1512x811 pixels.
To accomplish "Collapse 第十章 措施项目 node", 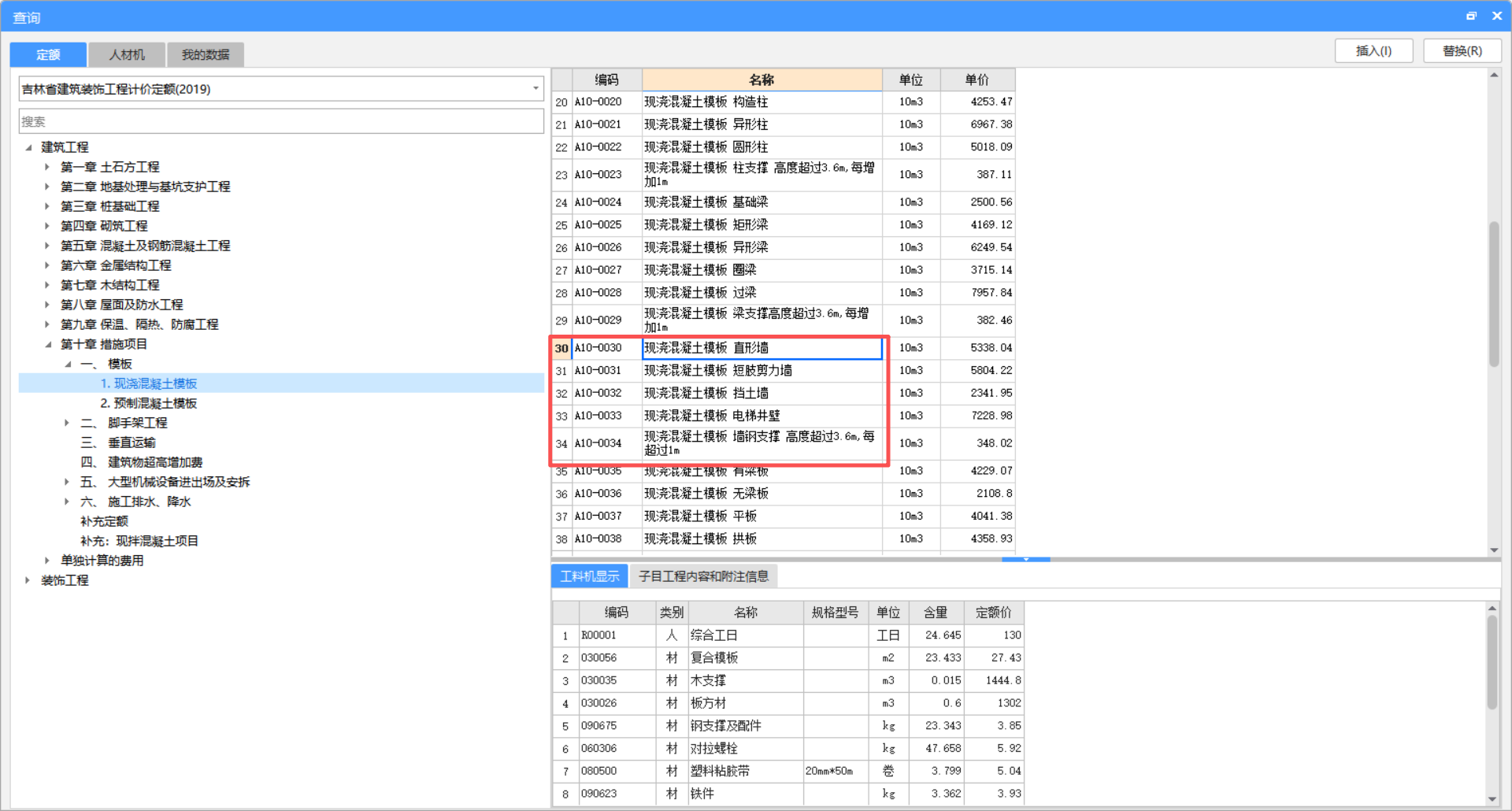I will (x=47, y=344).
